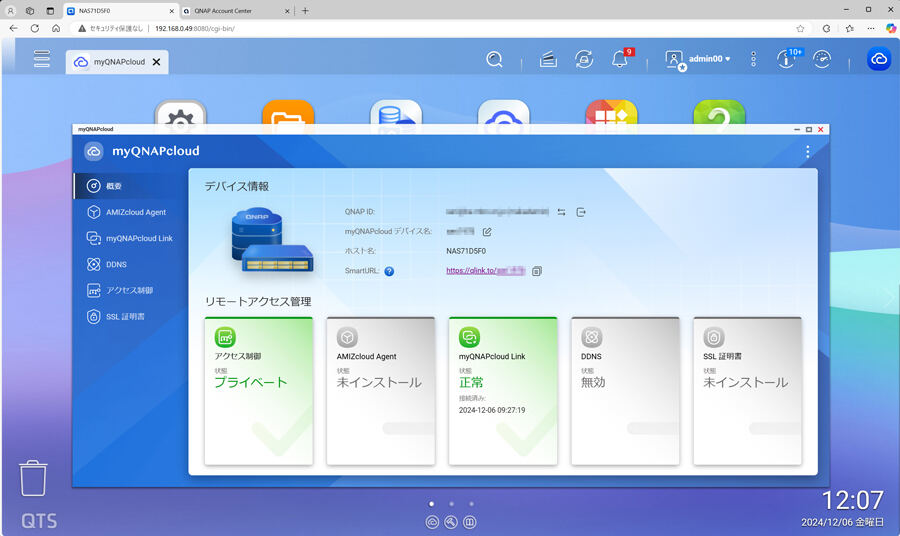Viewport: 900px width, 536px height.
Task: Click second bottom dock round icon
Action: click(x=451, y=522)
